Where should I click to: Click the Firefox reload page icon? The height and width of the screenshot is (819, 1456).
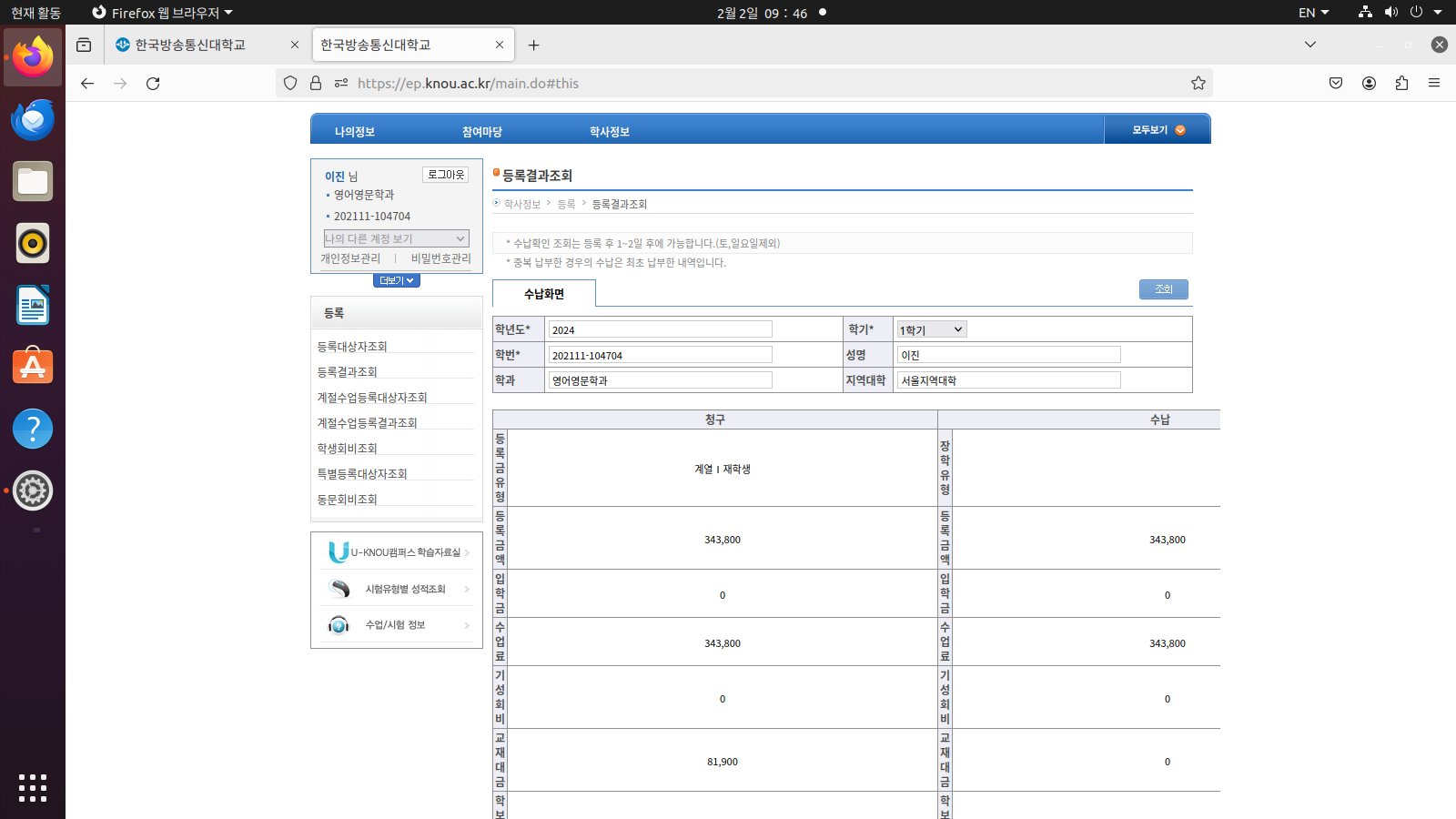point(153,84)
